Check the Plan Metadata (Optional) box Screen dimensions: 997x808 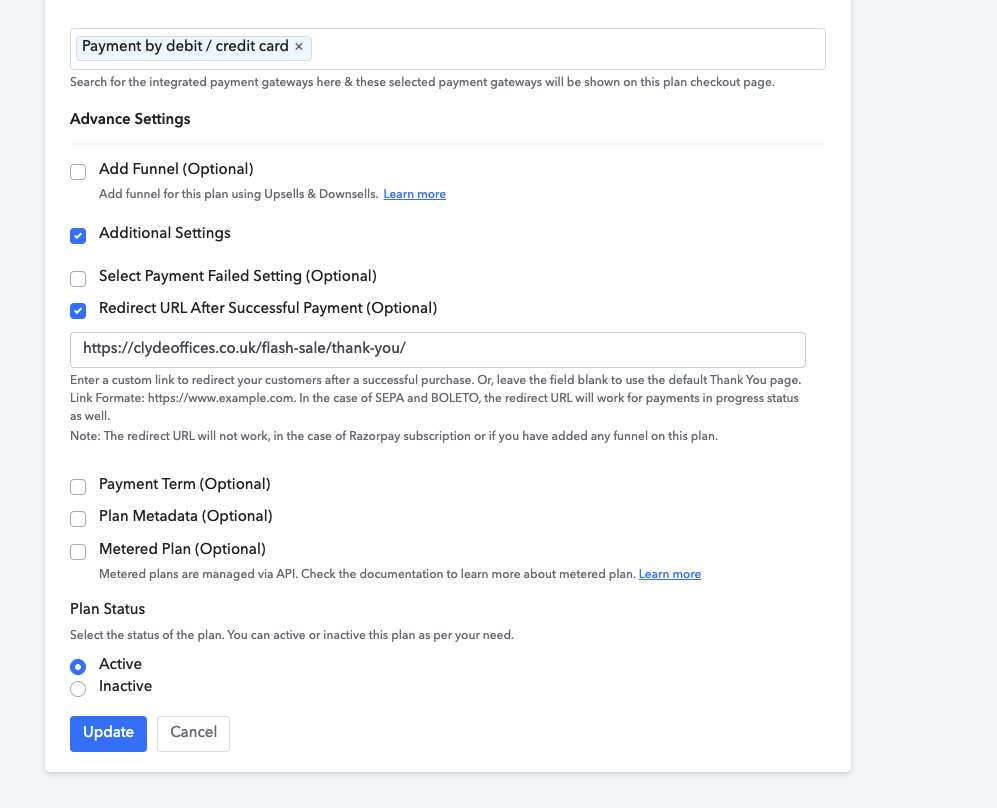pyautogui.click(x=78, y=519)
